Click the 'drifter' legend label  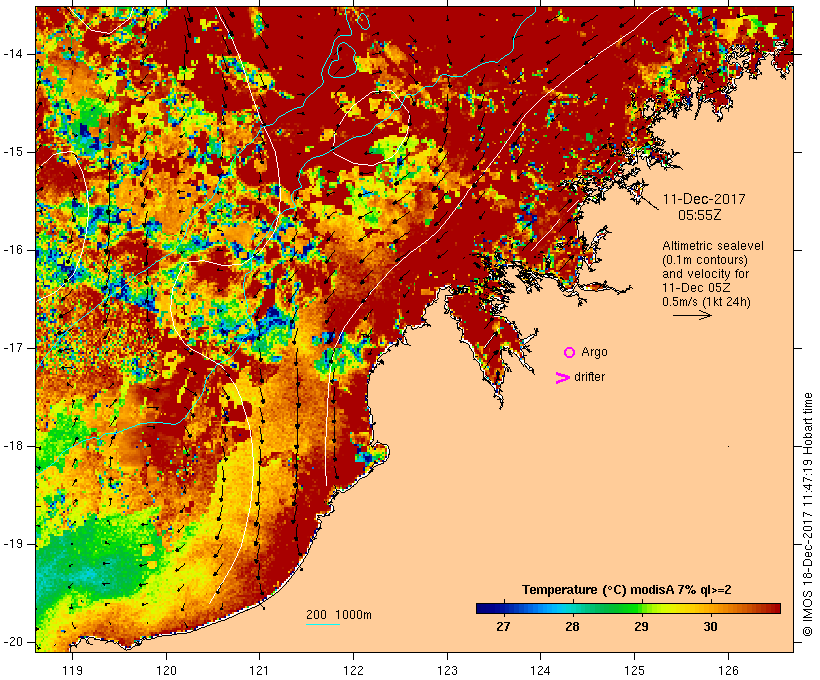click(x=589, y=377)
